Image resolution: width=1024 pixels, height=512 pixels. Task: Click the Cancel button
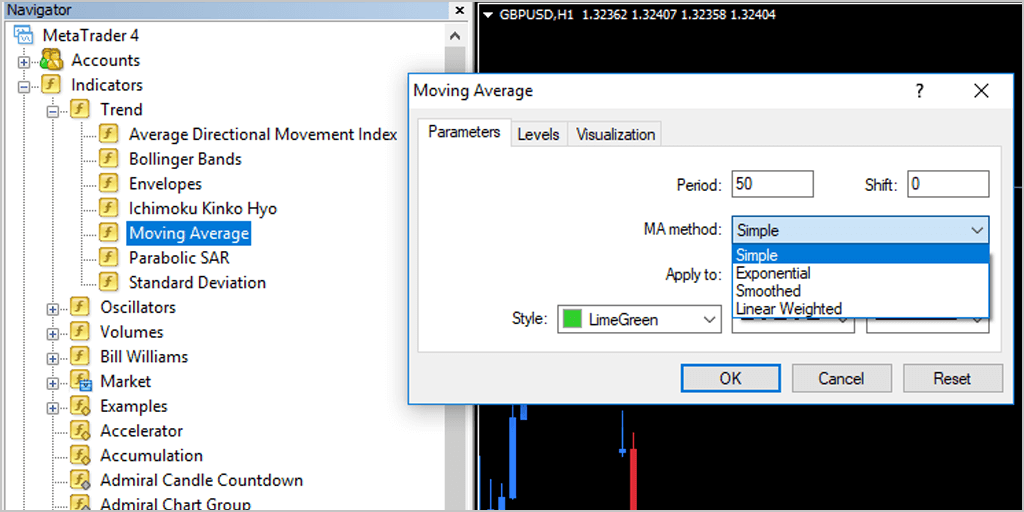pyautogui.click(x=841, y=379)
